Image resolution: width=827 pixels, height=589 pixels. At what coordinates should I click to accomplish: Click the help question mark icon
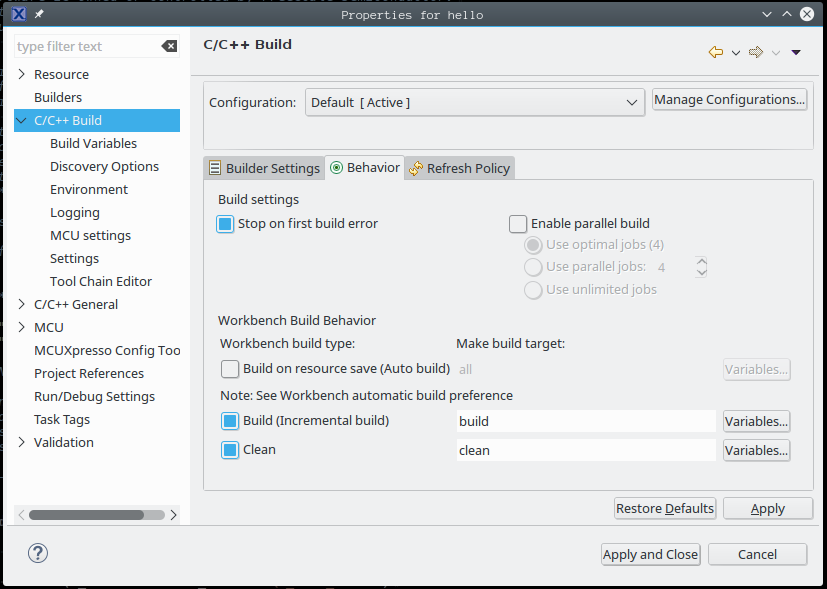point(38,553)
